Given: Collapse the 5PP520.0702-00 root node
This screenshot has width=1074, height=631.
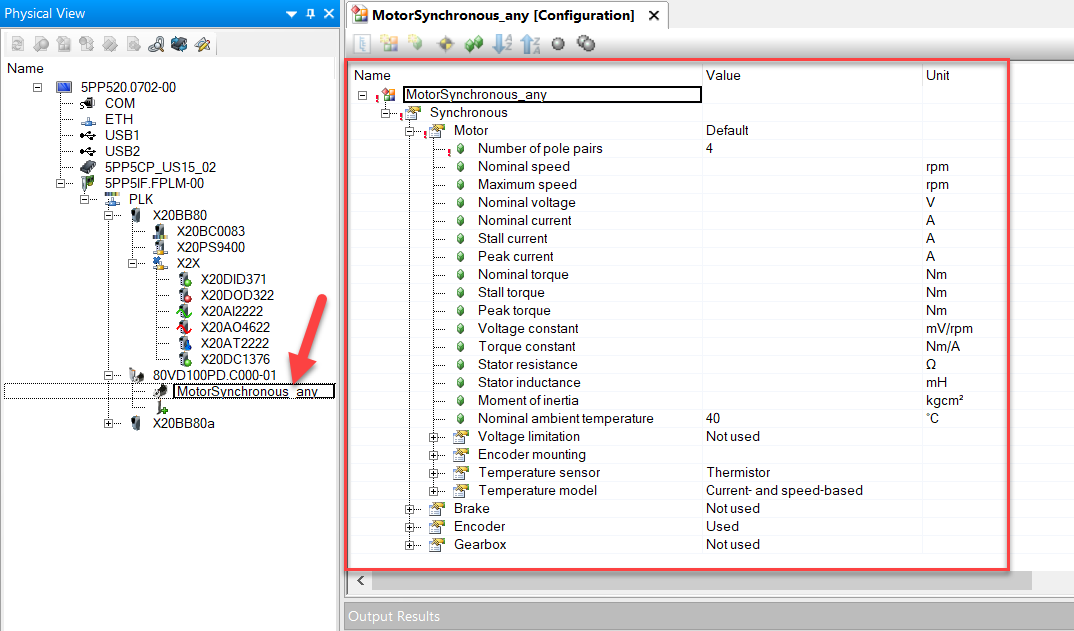Looking at the screenshot, I should 38,88.
